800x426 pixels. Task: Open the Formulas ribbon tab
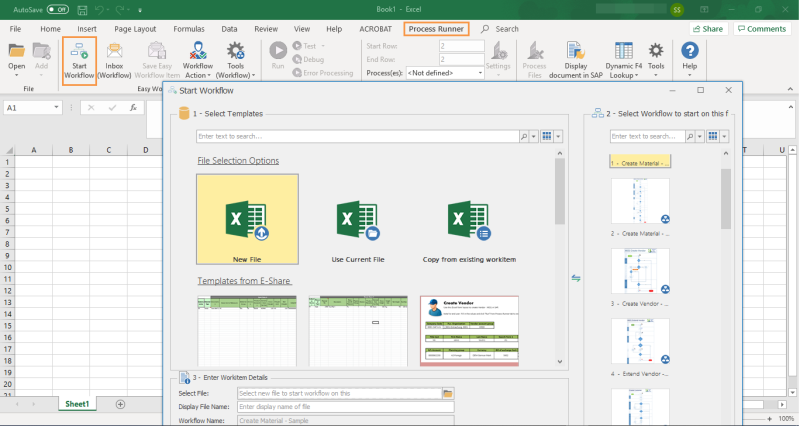[188, 29]
